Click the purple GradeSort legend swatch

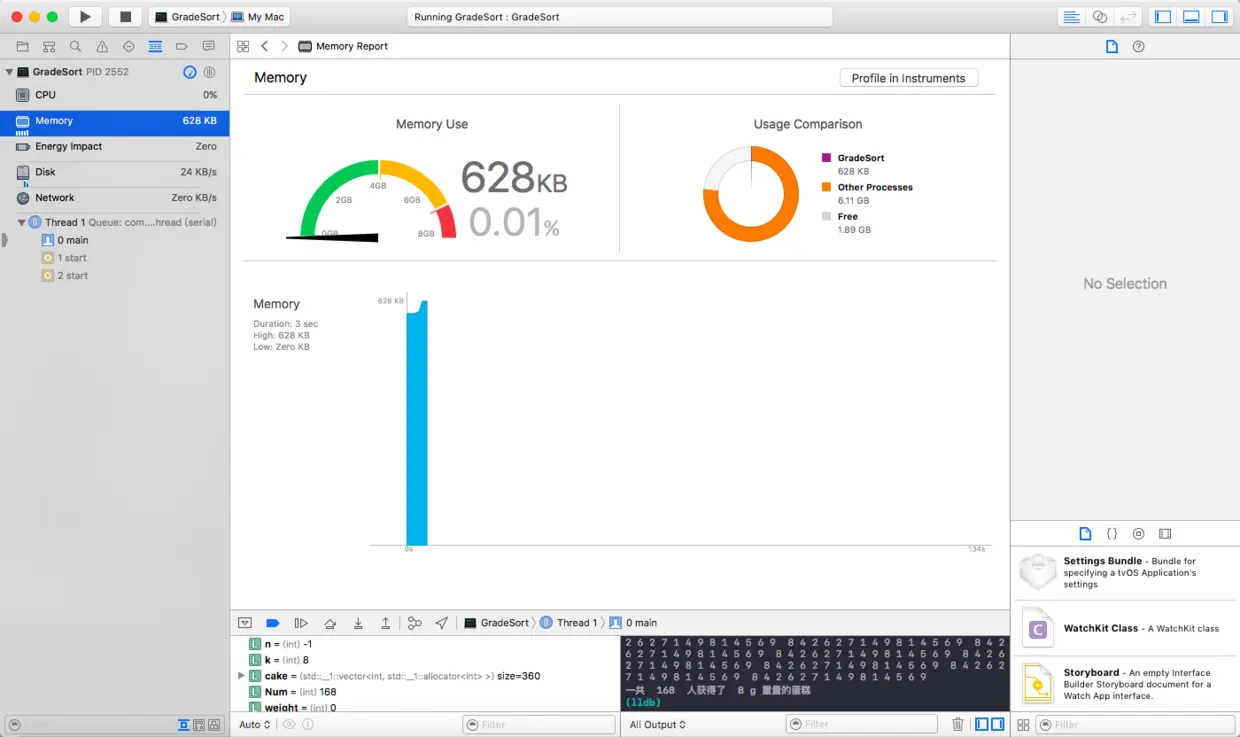tap(827, 158)
